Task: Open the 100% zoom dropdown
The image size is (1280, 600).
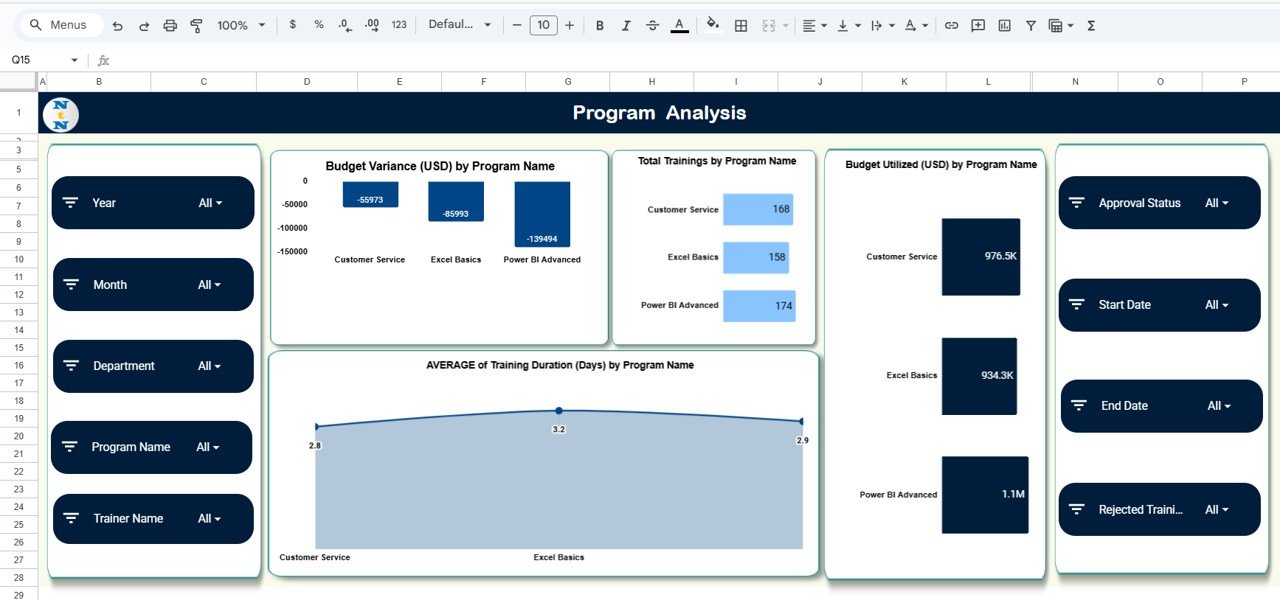Action: coord(241,25)
